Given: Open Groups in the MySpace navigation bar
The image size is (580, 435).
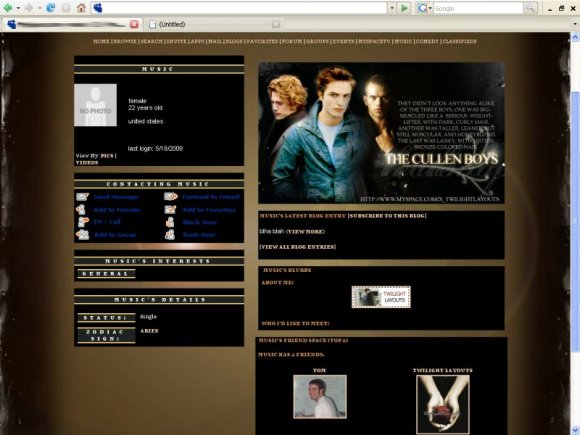Looking at the screenshot, I should coord(317,41).
